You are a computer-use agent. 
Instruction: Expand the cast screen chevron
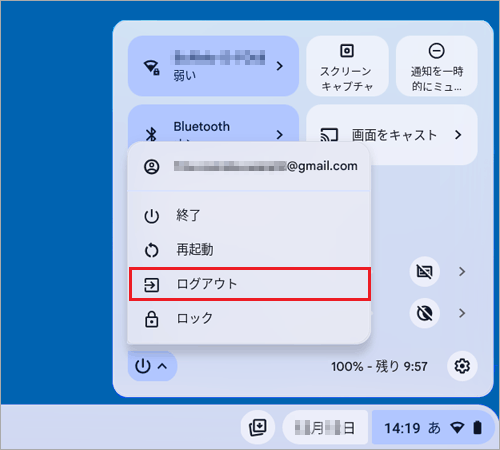458,135
